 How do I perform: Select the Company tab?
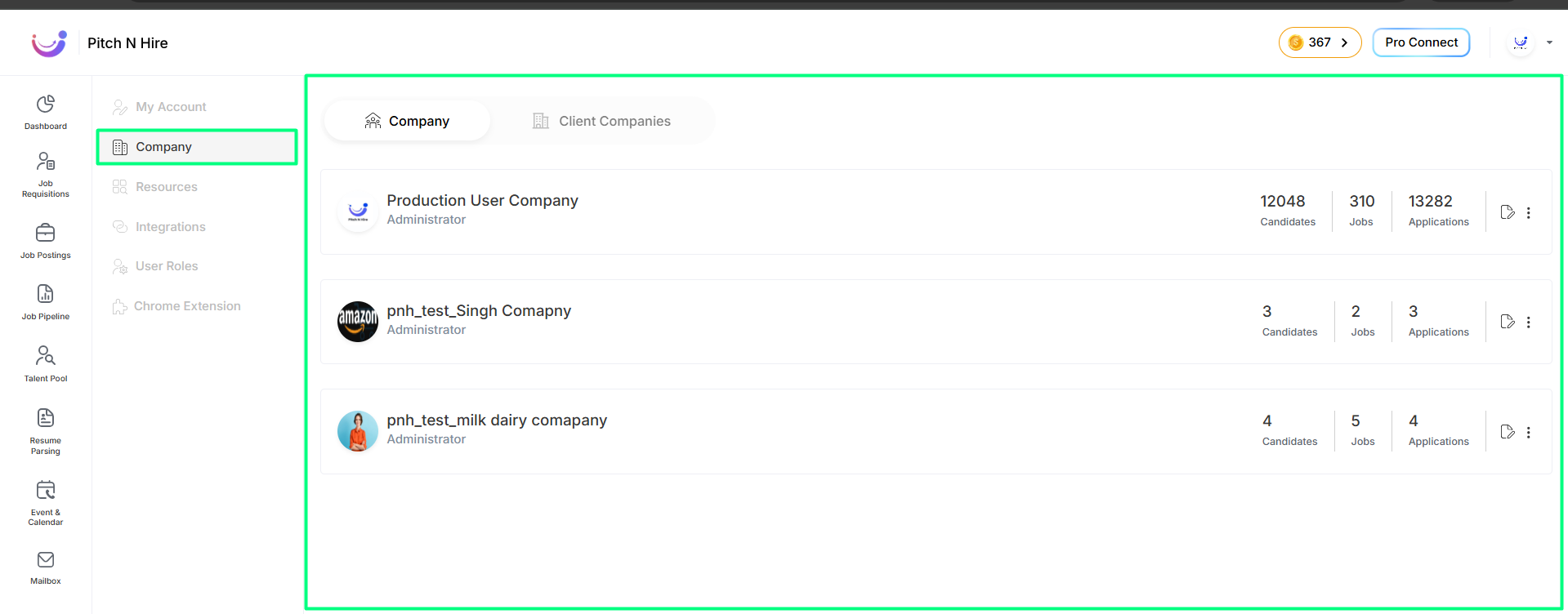(x=407, y=121)
